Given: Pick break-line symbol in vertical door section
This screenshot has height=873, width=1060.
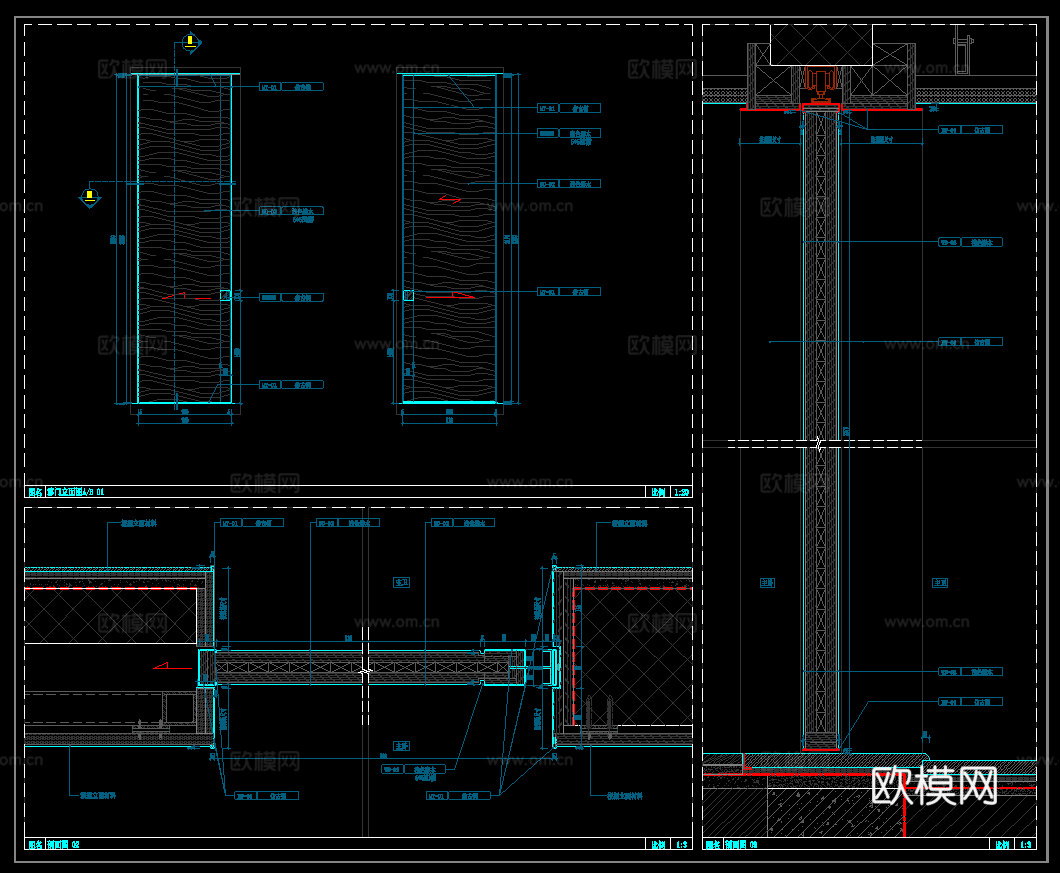Looking at the screenshot, I should point(819,444).
